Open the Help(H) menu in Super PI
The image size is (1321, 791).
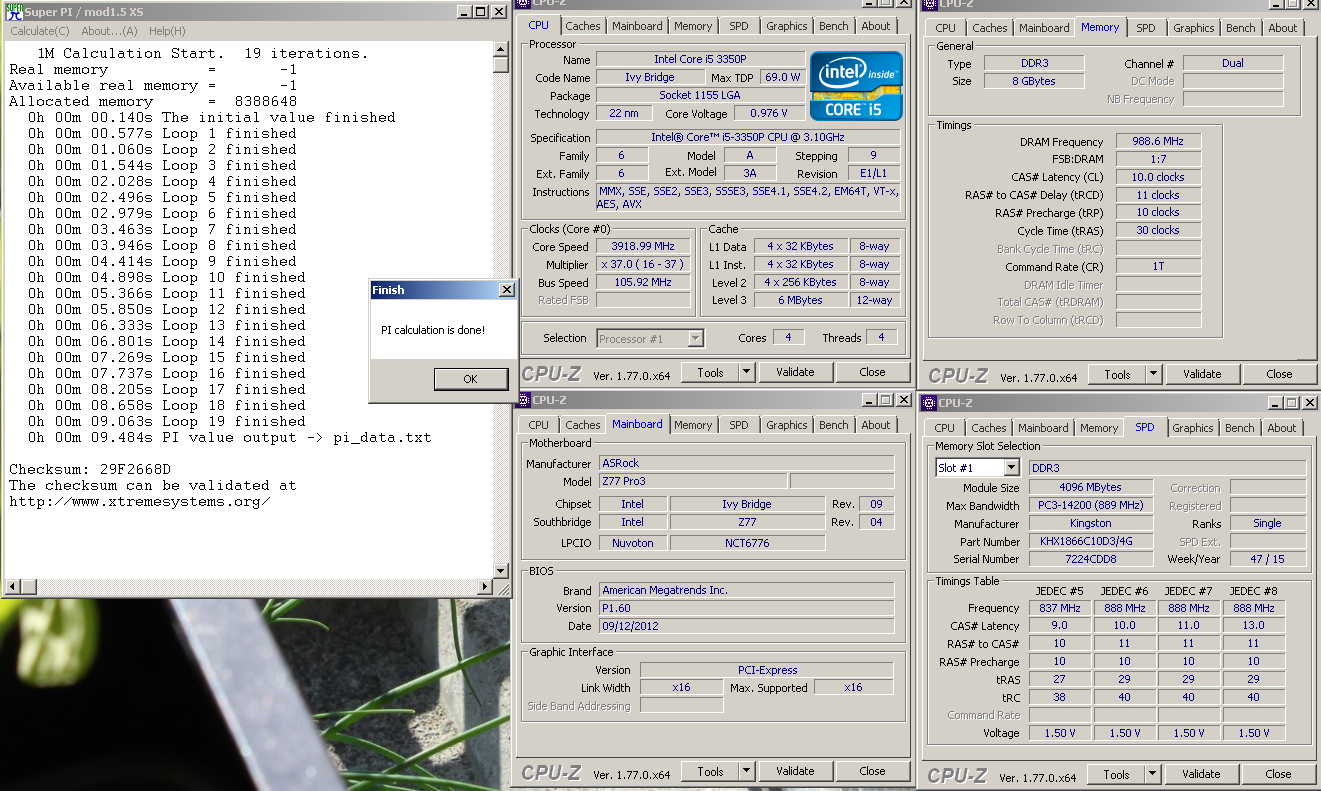click(x=166, y=31)
